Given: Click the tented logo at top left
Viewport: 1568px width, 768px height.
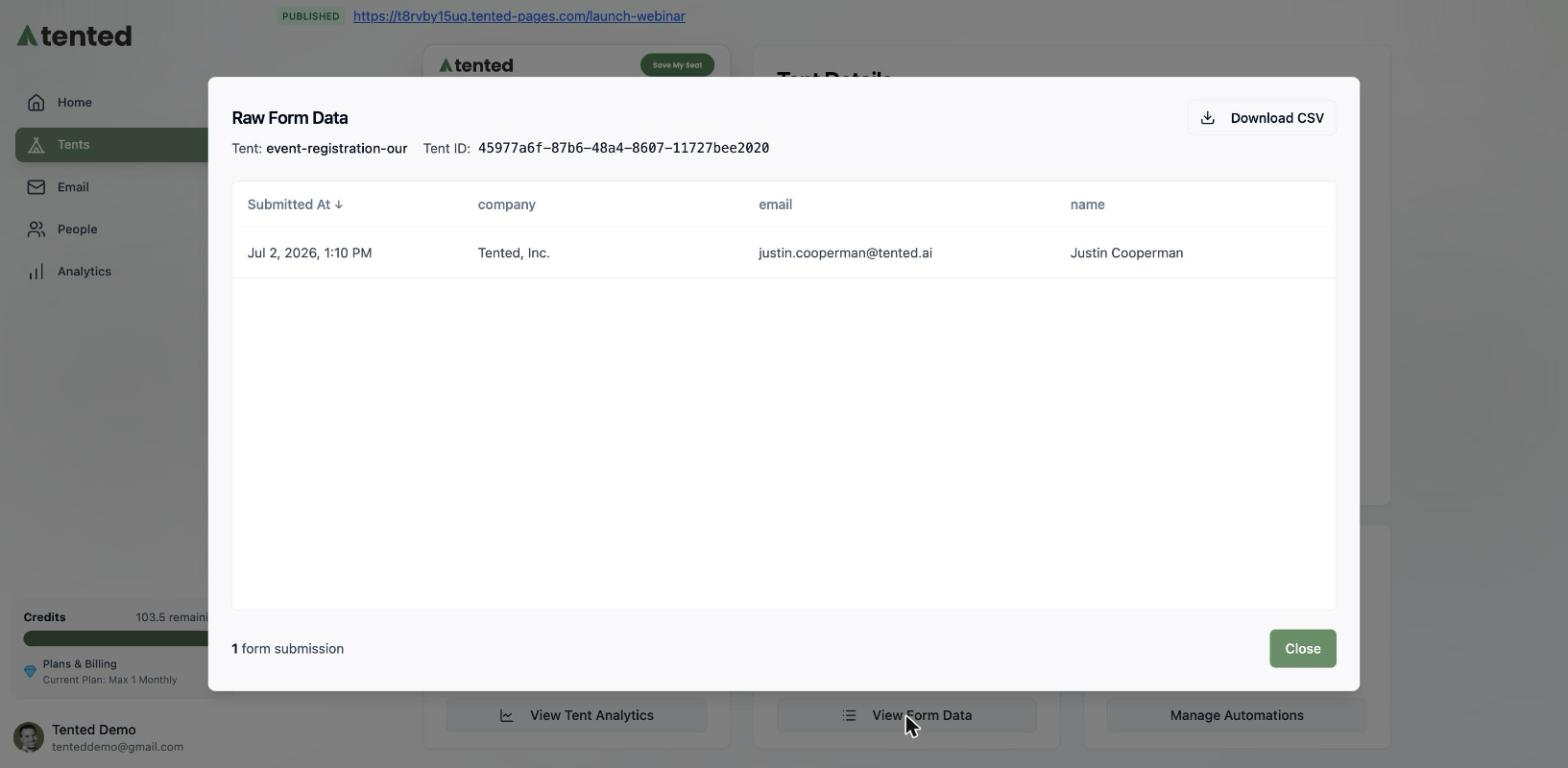Looking at the screenshot, I should [x=75, y=36].
